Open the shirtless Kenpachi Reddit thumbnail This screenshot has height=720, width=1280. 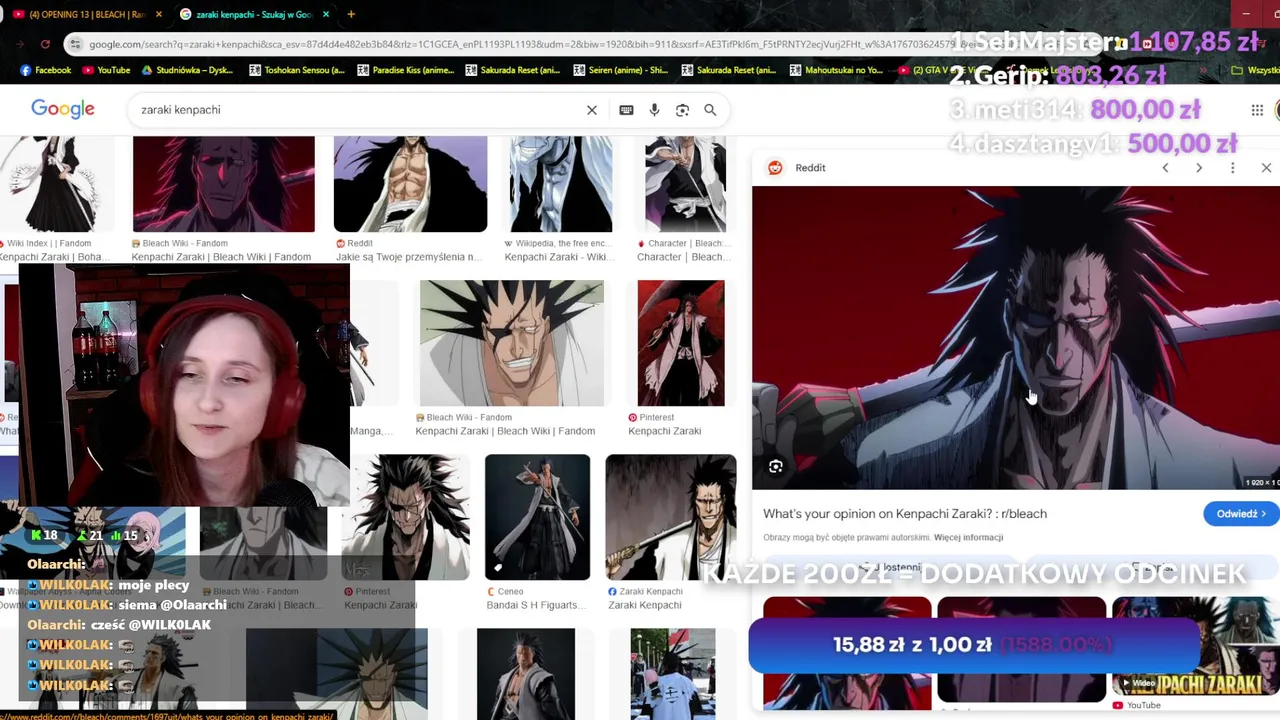[411, 184]
